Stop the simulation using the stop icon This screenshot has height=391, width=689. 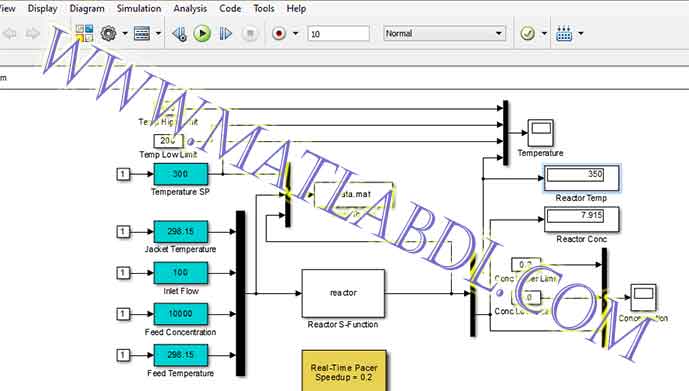pyautogui.click(x=250, y=33)
